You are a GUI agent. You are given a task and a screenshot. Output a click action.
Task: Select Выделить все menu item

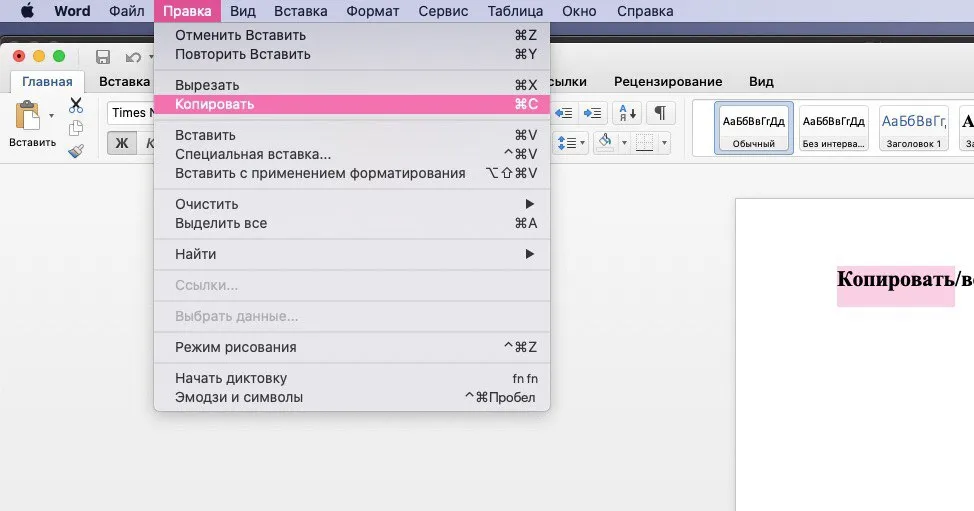point(351,223)
